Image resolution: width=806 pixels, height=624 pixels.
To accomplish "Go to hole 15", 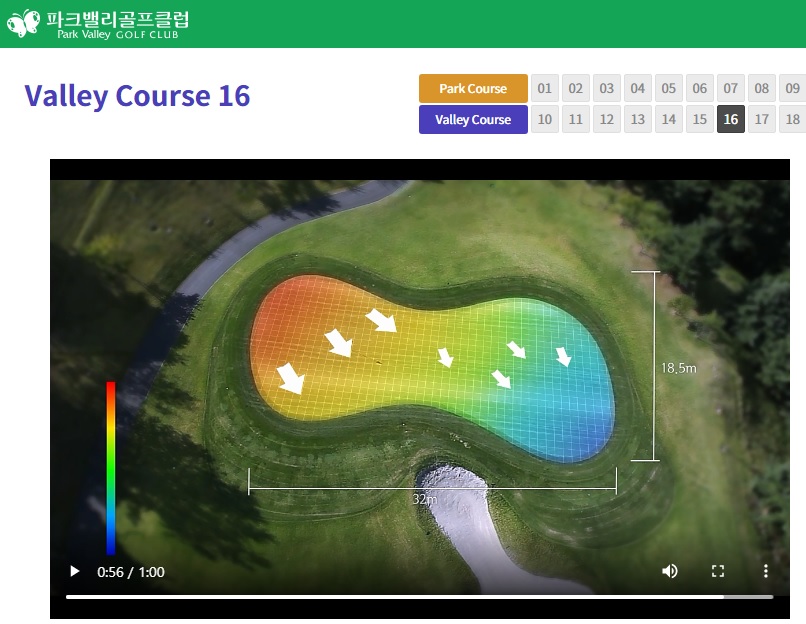I will [x=700, y=119].
